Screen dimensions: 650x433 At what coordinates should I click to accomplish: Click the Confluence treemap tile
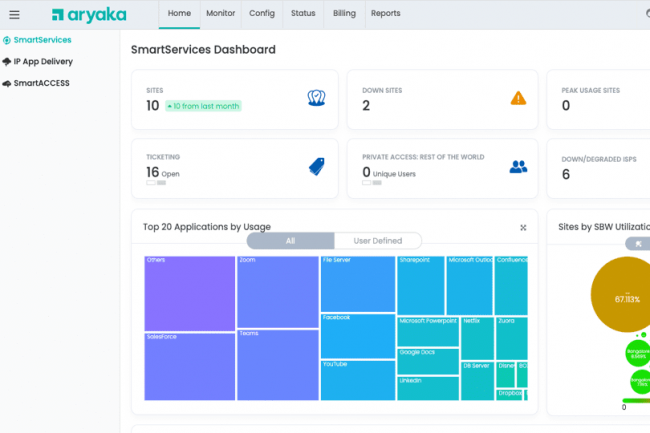[511, 285]
